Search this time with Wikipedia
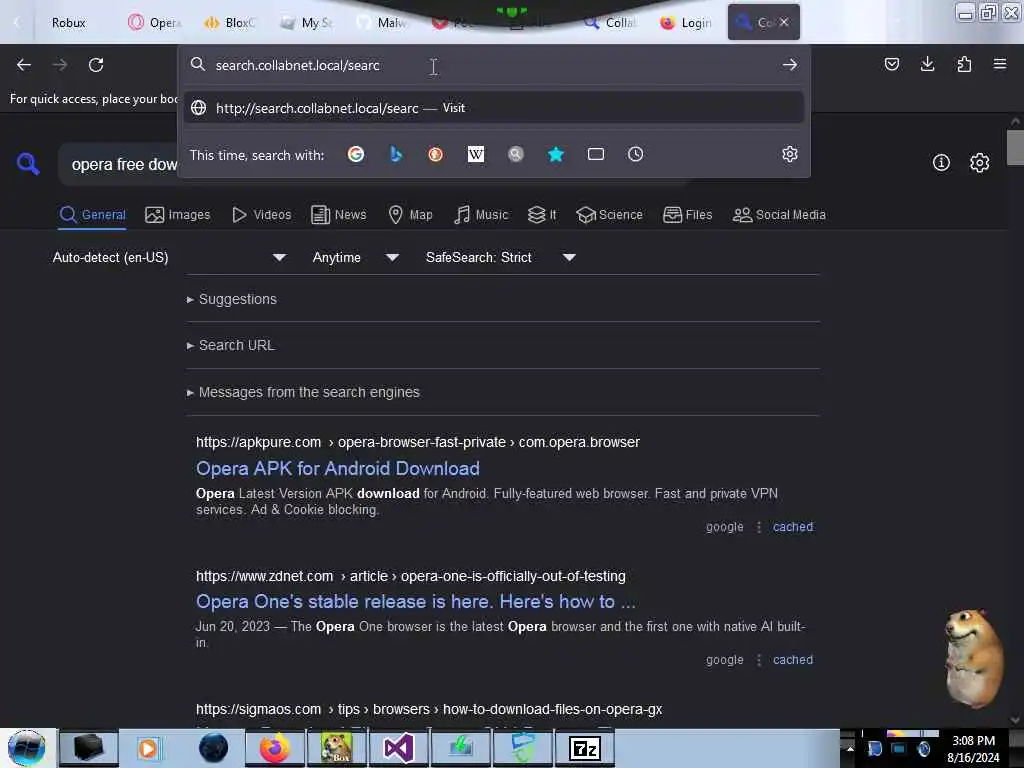The width and height of the screenshot is (1024, 768). pyautogui.click(x=476, y=154)
